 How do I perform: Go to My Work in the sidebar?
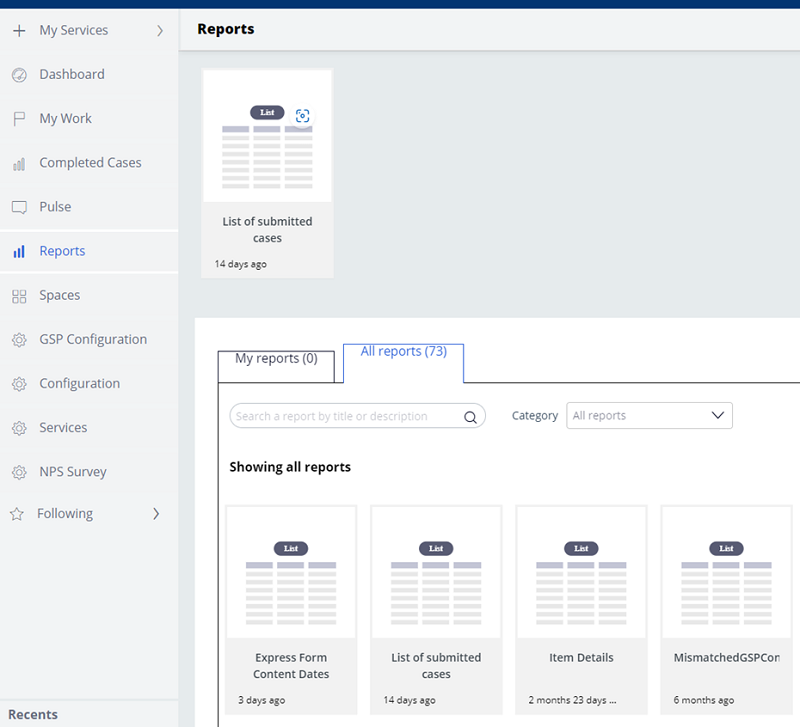(x=89, y=119)
